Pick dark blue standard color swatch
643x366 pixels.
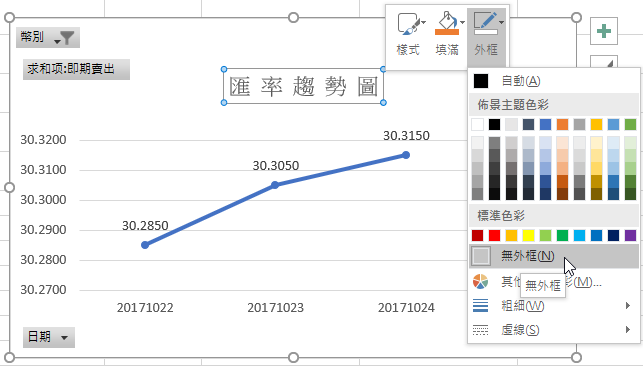click(613, 235)
